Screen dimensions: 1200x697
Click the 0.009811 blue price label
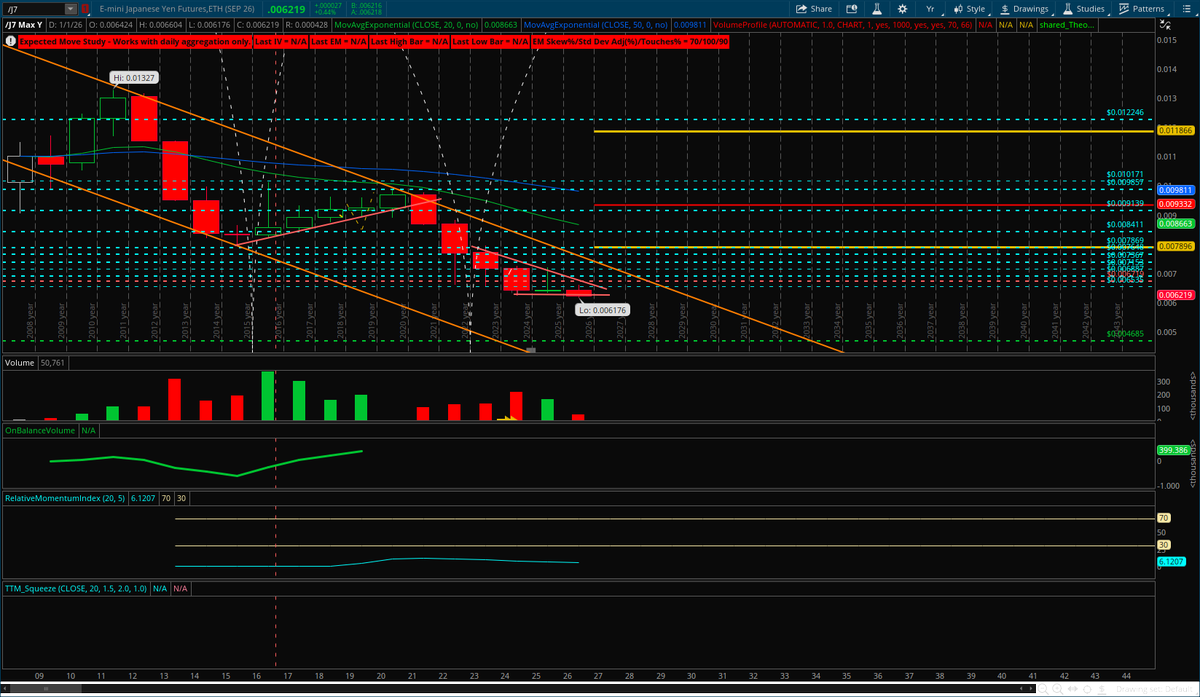pyautogui.click(x=1176, y=189)
